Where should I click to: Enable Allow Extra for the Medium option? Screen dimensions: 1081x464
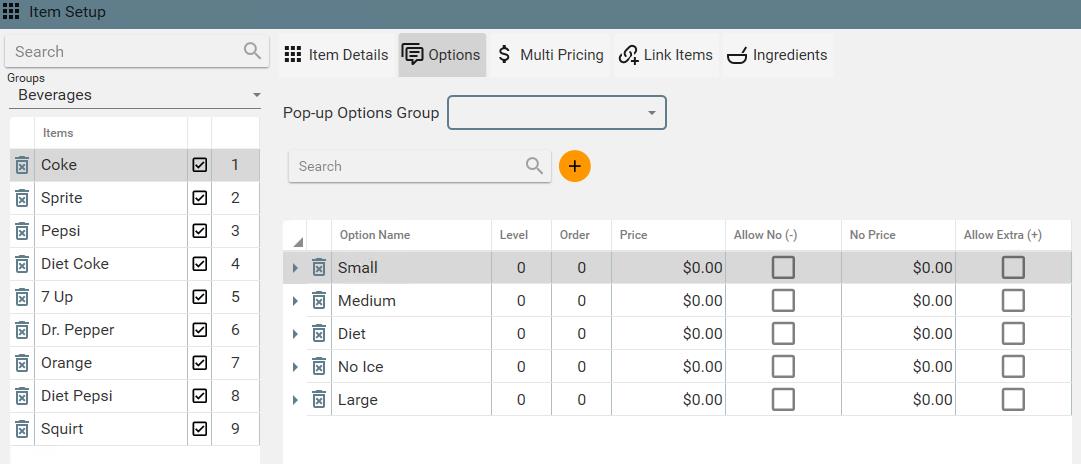(1013, 301)
